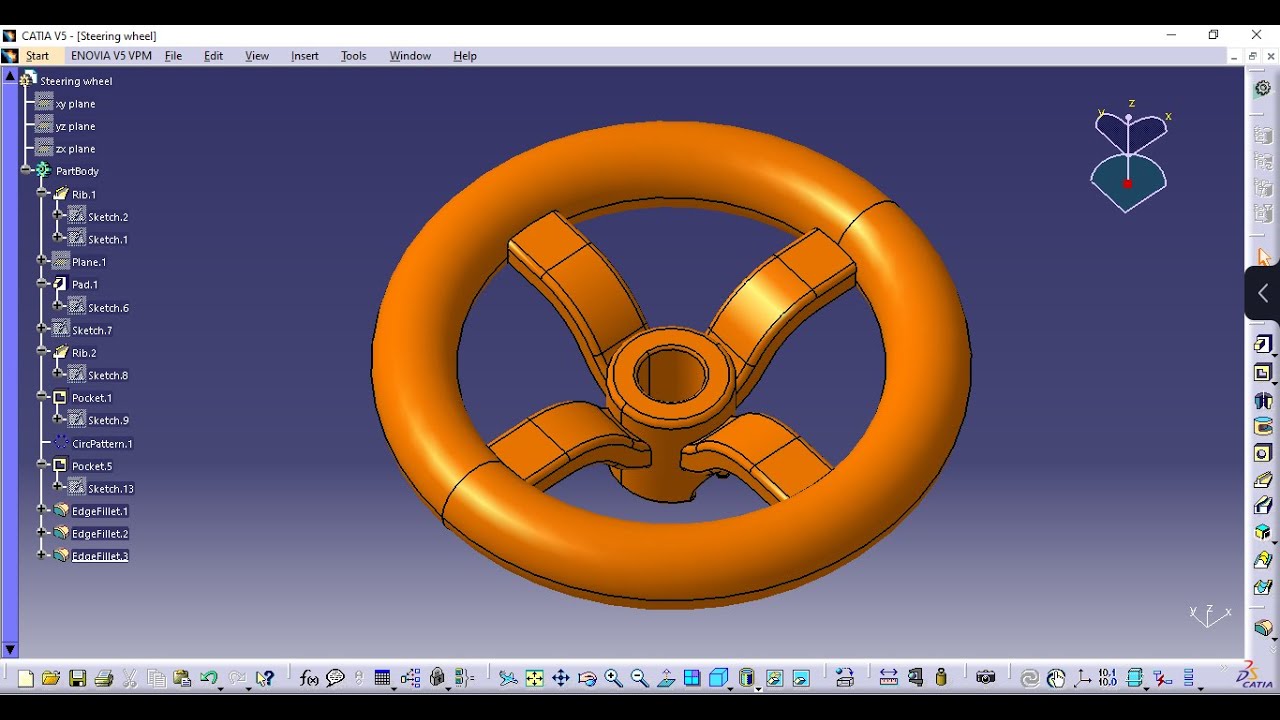Image resolution: width=1280 pixels, height=720 pixels.
Task: Select the xy plane tree item
Action: pos(75,104)
